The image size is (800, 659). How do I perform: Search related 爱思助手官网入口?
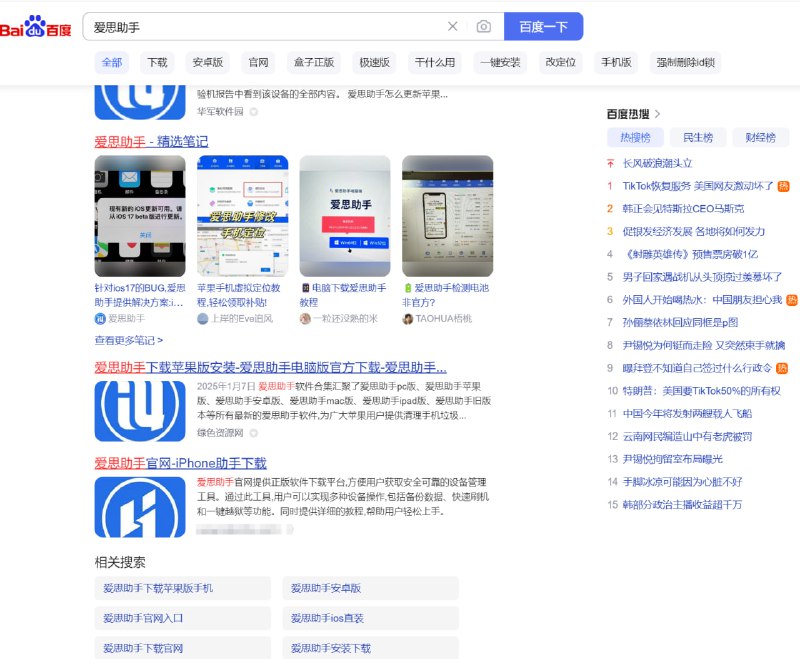(x=183, y=618)
